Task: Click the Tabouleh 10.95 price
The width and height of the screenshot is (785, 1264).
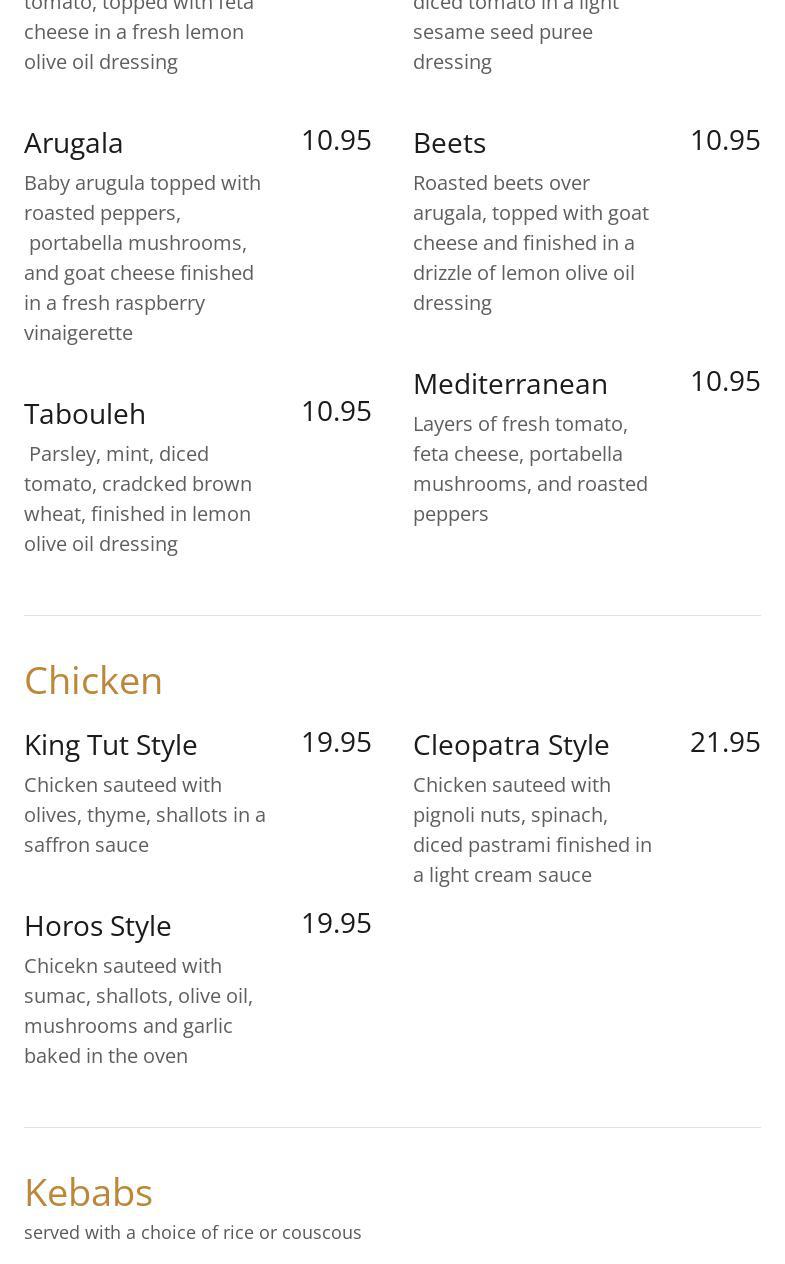Action: [336, 411]
